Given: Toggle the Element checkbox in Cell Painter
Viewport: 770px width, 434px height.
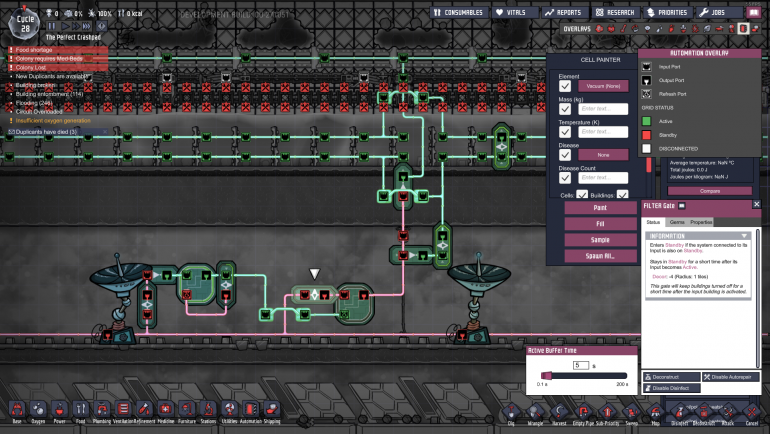Looking at the screenshot, I should (565, 86).
